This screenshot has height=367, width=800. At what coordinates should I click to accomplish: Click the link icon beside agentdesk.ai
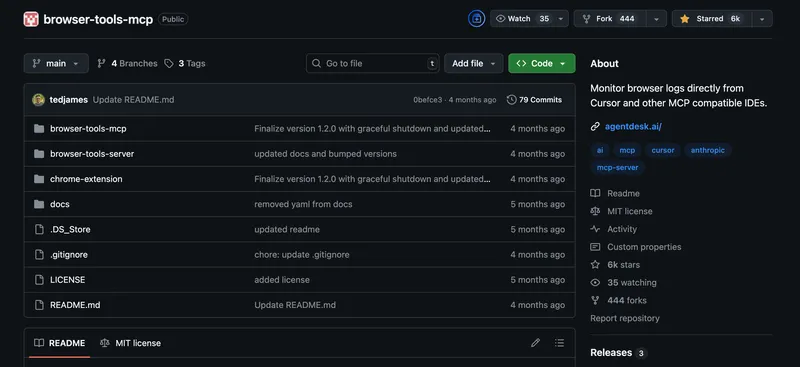click(x=595, y=127)
